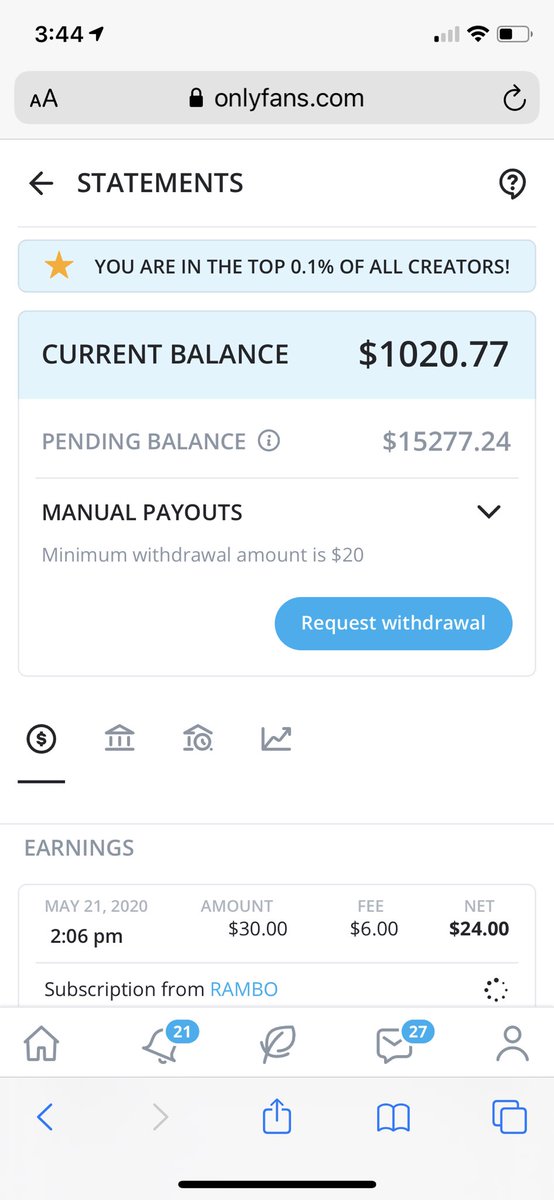Open the help question mark icon
Viewport: 554px width, 1200px height.
tap(512, 184)
